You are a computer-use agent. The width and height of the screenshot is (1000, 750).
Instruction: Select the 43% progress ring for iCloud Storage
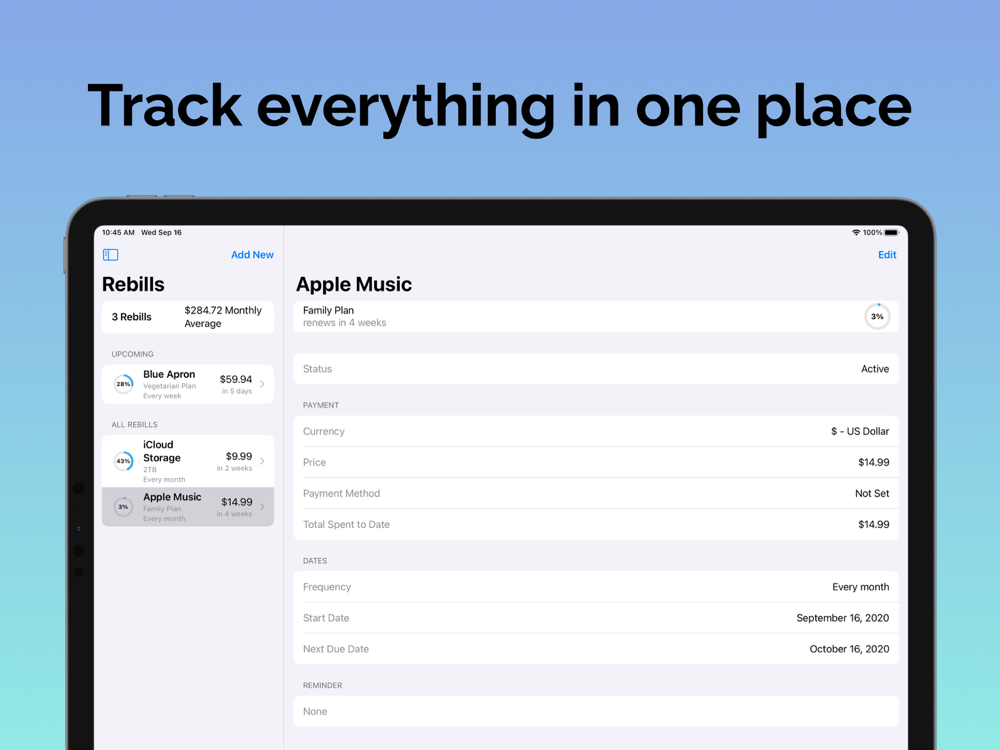click(123, 460)
